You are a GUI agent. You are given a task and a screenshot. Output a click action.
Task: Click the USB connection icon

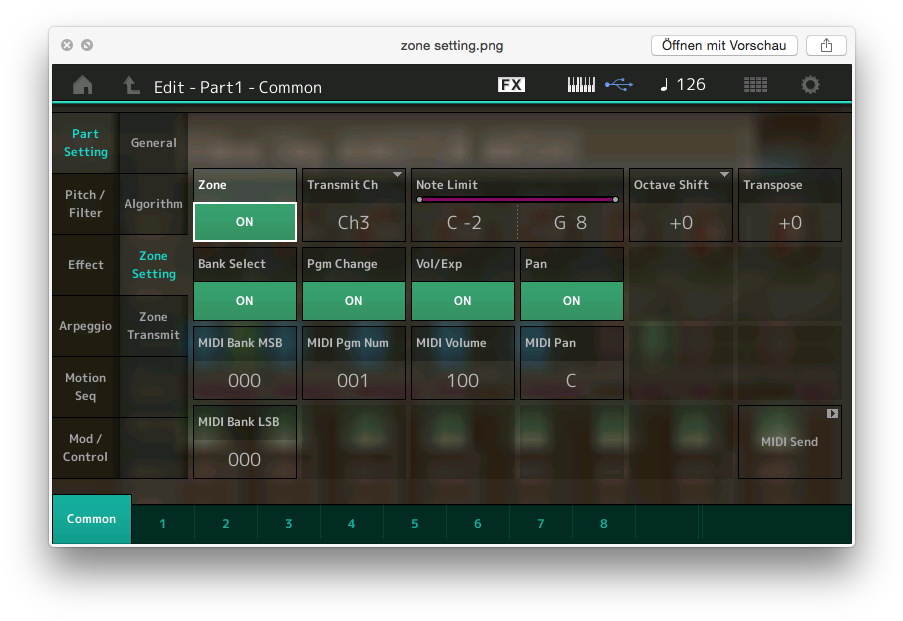coord(619,85)
